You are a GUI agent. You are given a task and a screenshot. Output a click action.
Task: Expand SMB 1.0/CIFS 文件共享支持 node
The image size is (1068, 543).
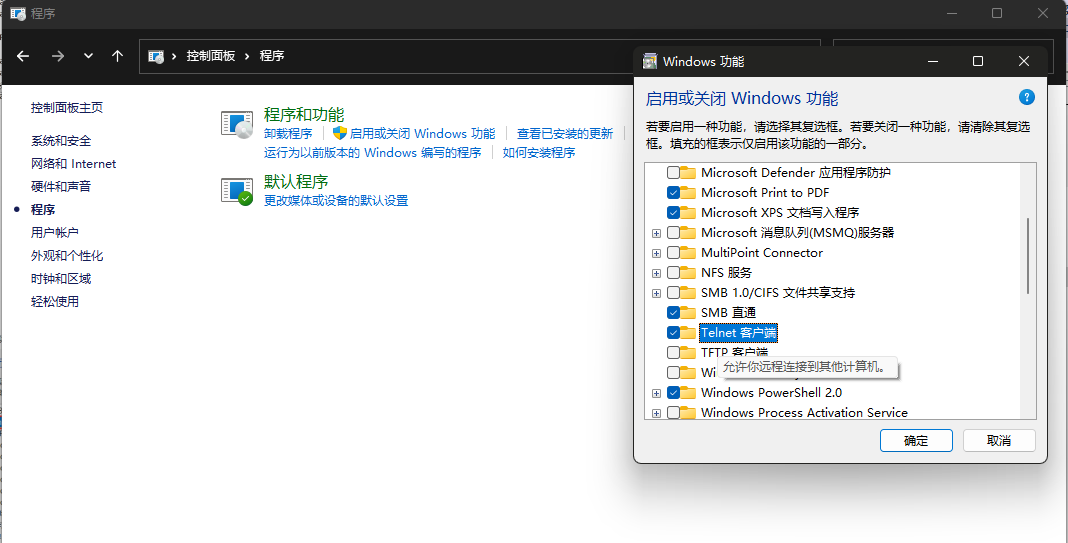coord(656,294)
